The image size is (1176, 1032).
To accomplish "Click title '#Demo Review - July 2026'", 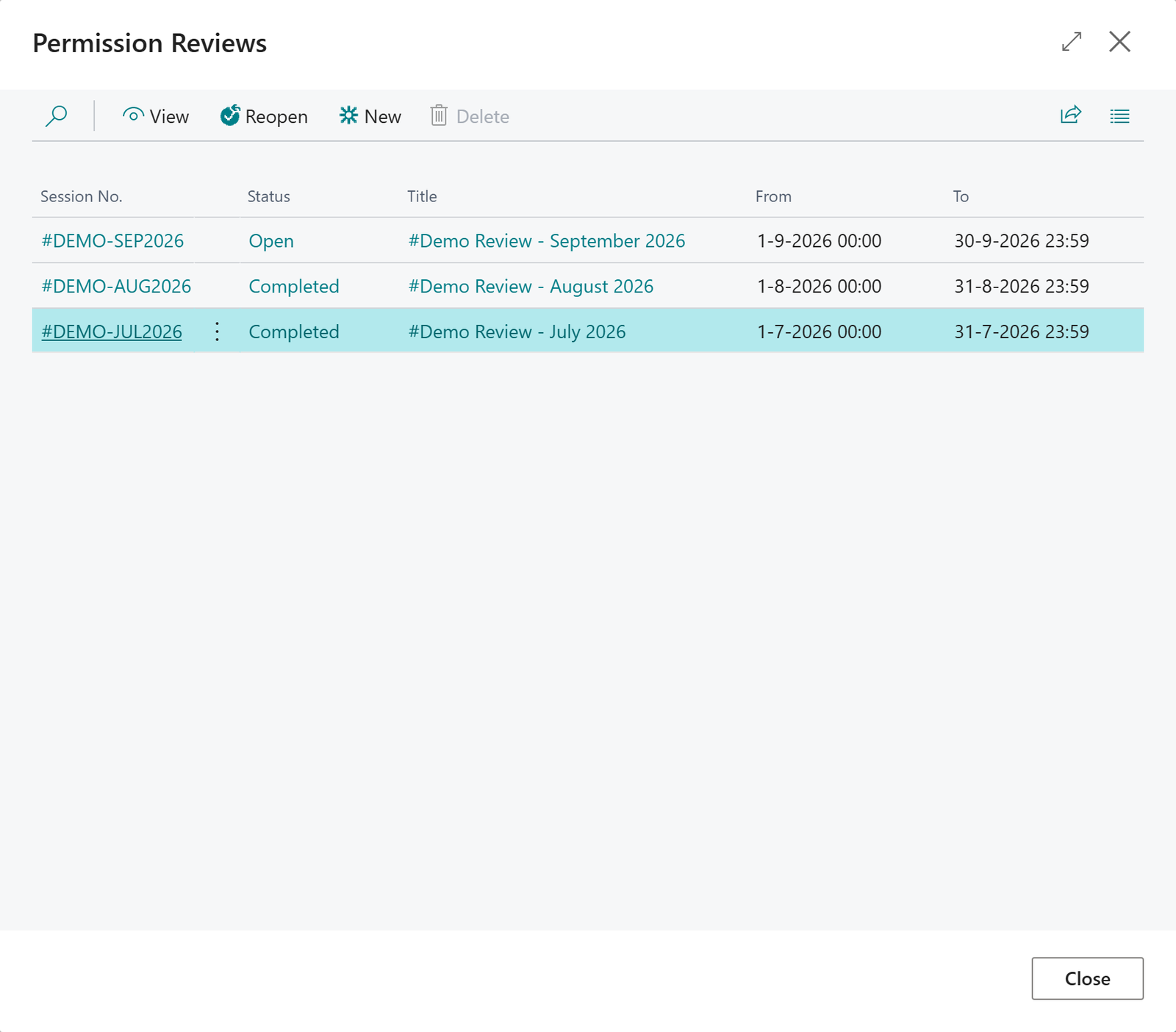I will [x=517, y=332].
